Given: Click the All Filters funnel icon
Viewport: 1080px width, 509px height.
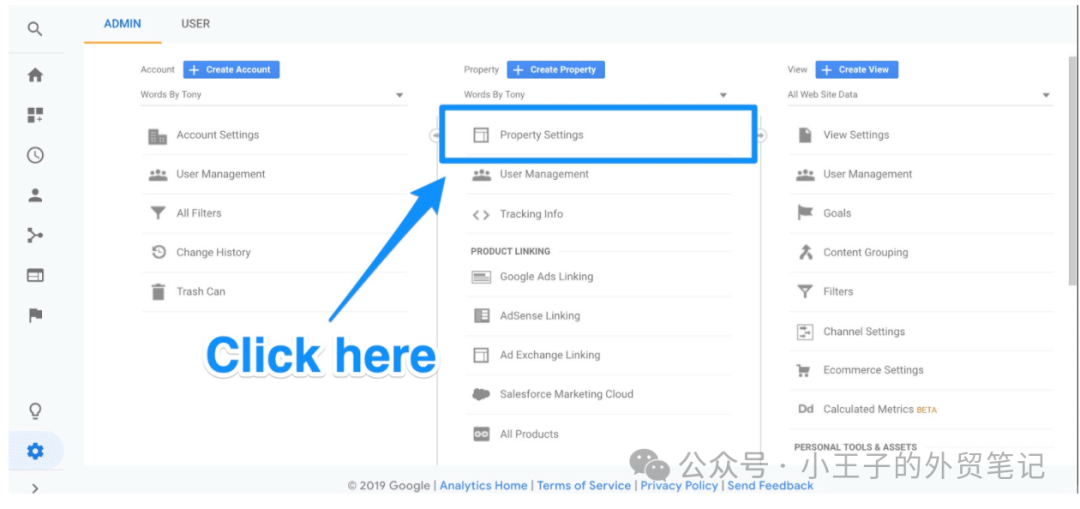Looking at the screenshot, I should [158, 214].
